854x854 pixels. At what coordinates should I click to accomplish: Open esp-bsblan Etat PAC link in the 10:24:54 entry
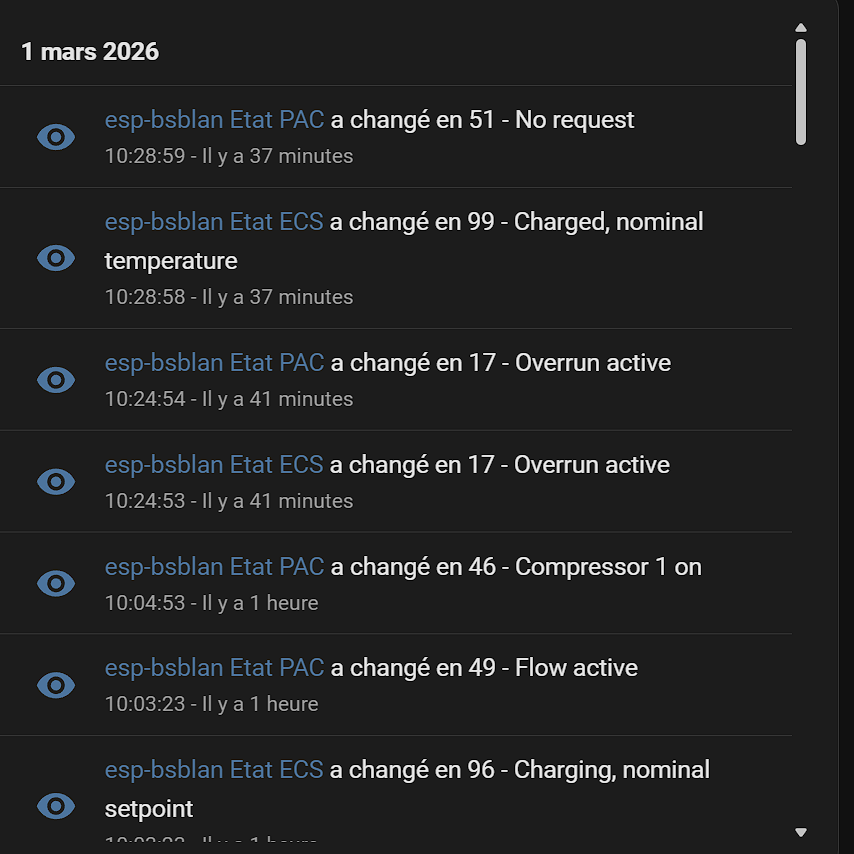pos(214,363)
